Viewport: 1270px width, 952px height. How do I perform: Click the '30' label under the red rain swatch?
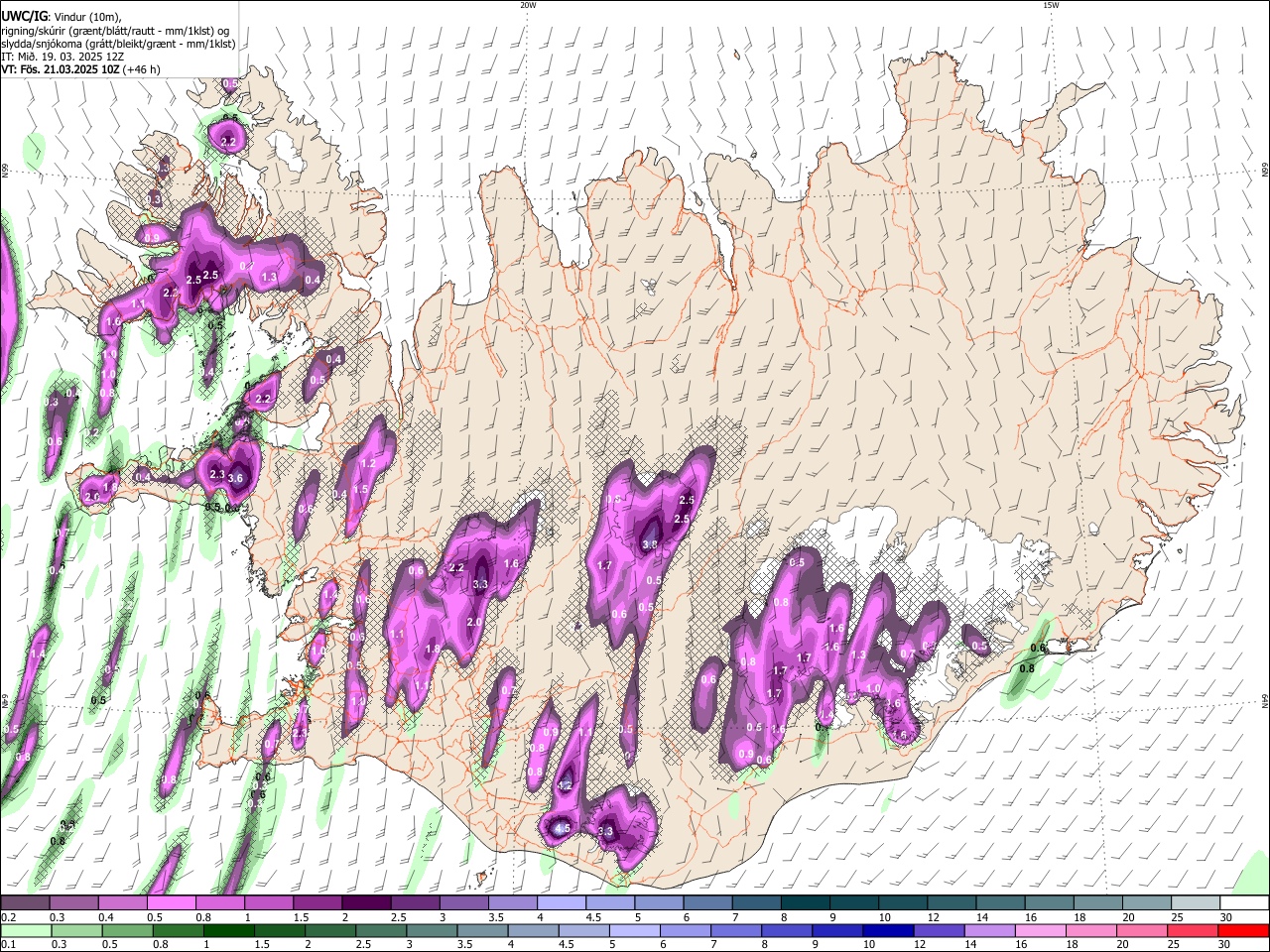[x=1225, y=944]
